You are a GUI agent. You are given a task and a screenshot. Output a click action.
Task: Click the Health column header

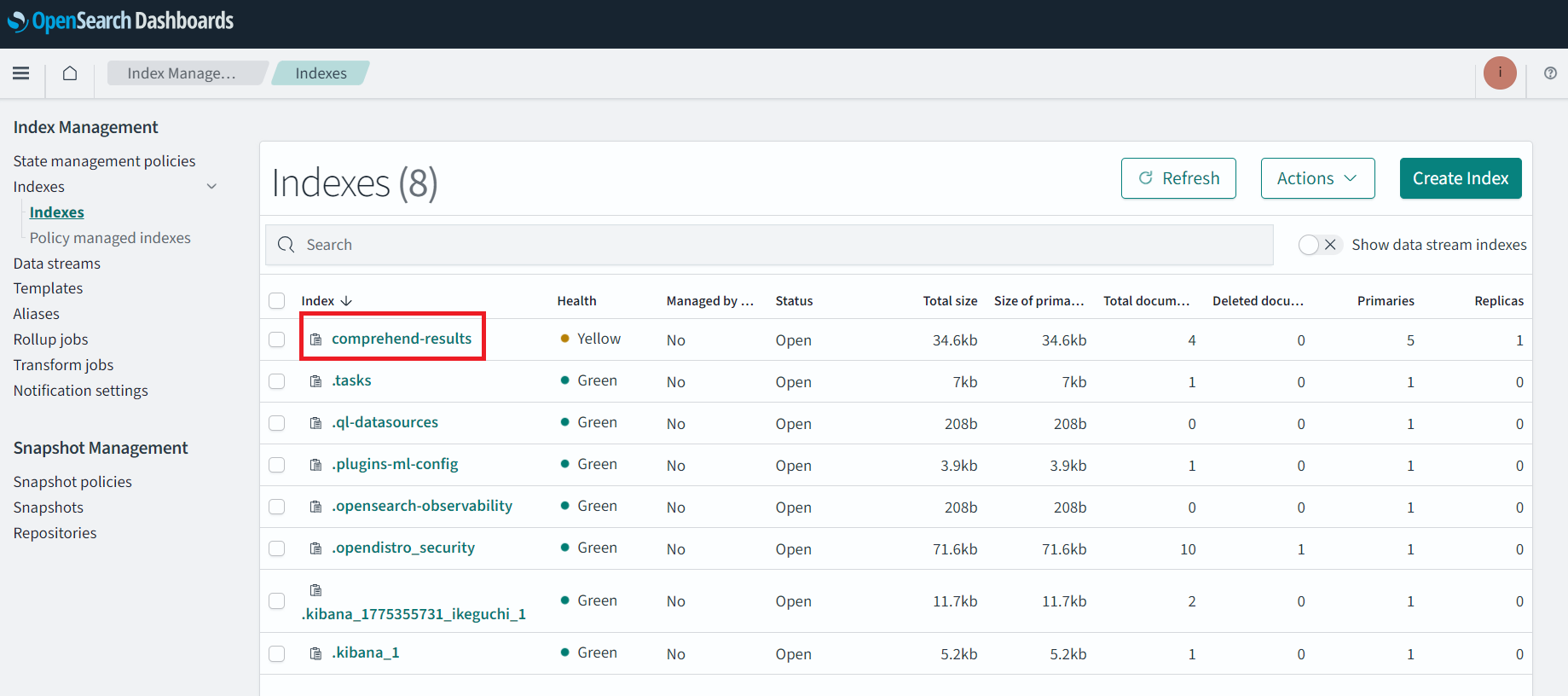point(576,301)
